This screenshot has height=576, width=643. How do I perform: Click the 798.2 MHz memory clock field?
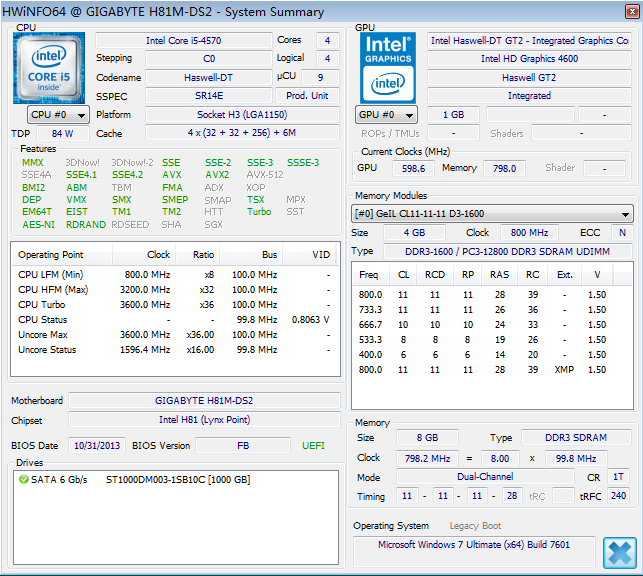click(x=427, y=458)
